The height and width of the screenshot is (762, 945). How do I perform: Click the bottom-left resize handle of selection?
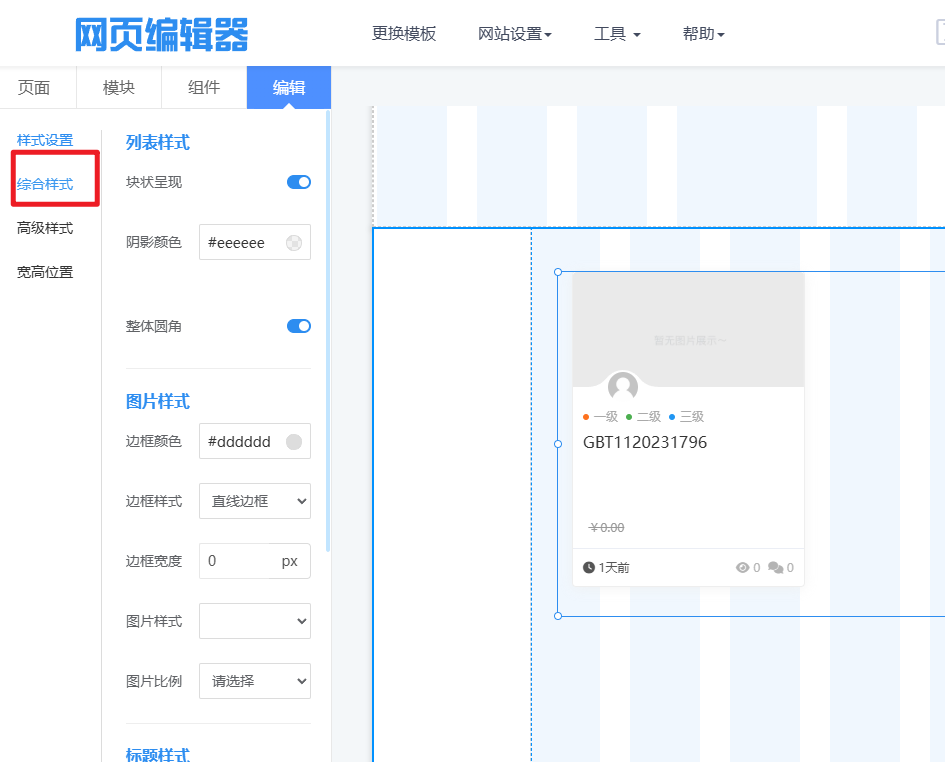click(x=558, y=616)
